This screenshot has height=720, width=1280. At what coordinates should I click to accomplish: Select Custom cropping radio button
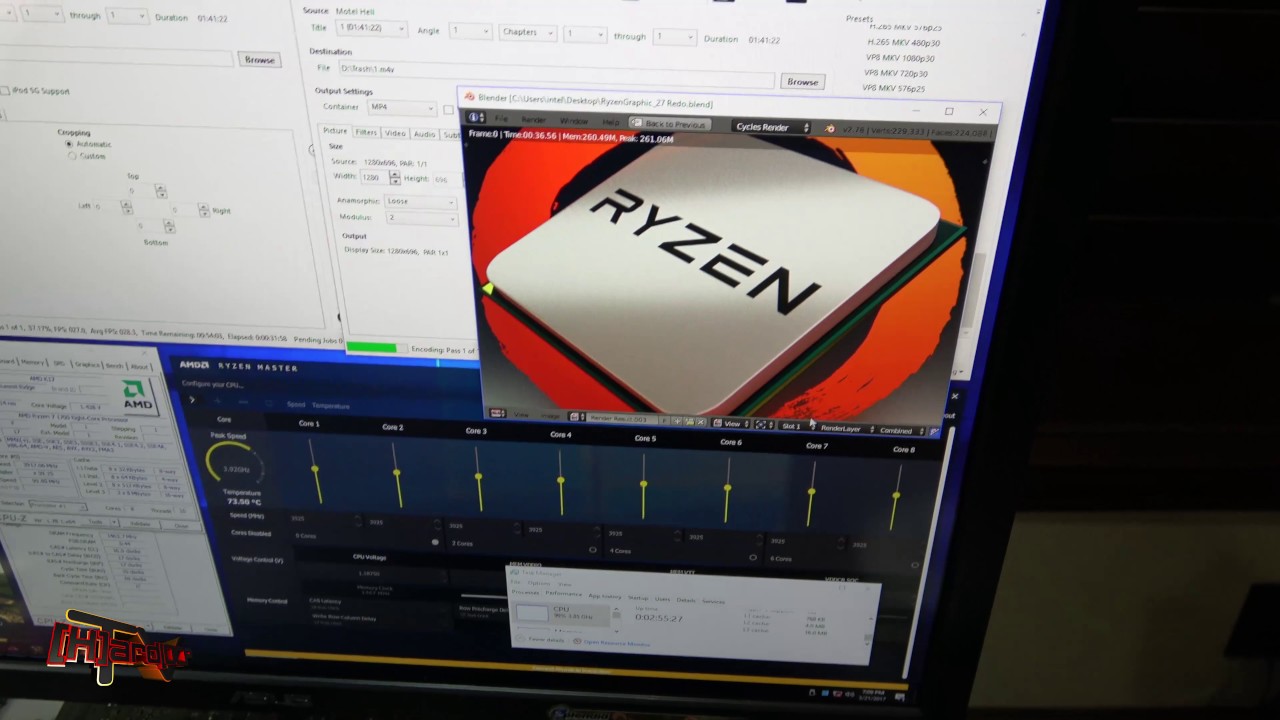pos(72,156)
